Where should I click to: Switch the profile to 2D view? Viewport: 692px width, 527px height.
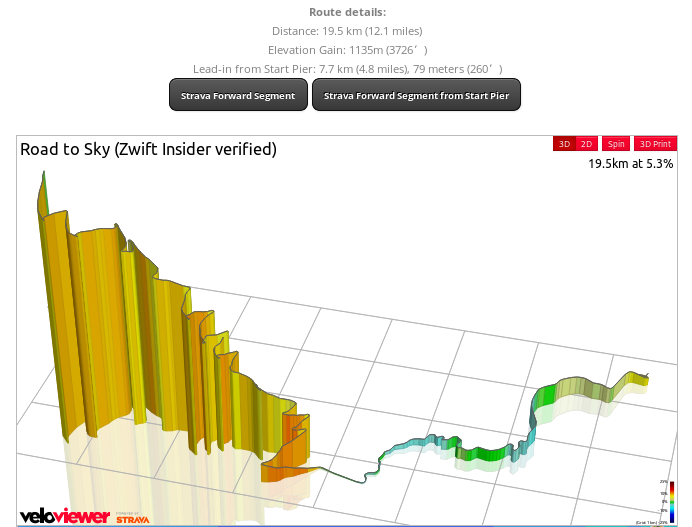tap(587, 144)
